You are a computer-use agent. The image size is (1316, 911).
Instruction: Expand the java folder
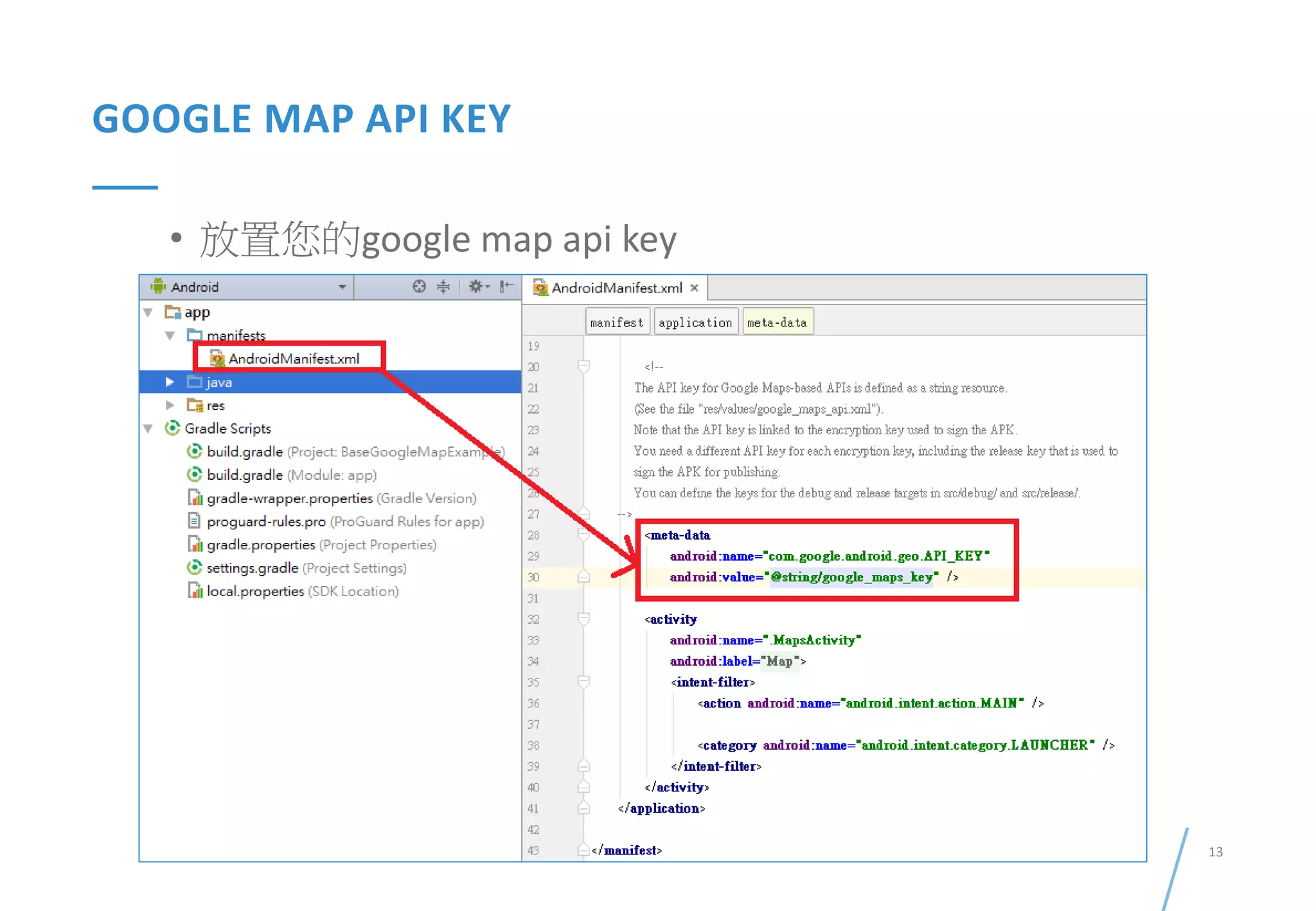point(170,382)
